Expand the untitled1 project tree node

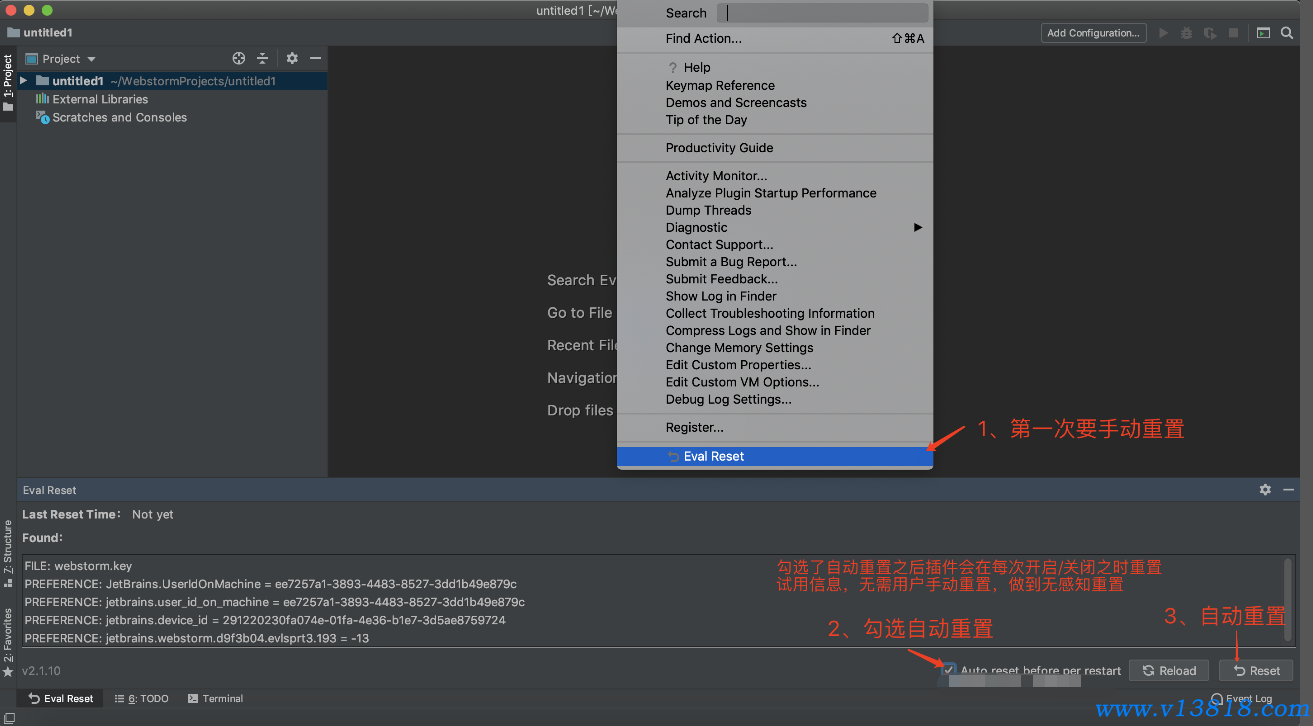pos(24,80)
